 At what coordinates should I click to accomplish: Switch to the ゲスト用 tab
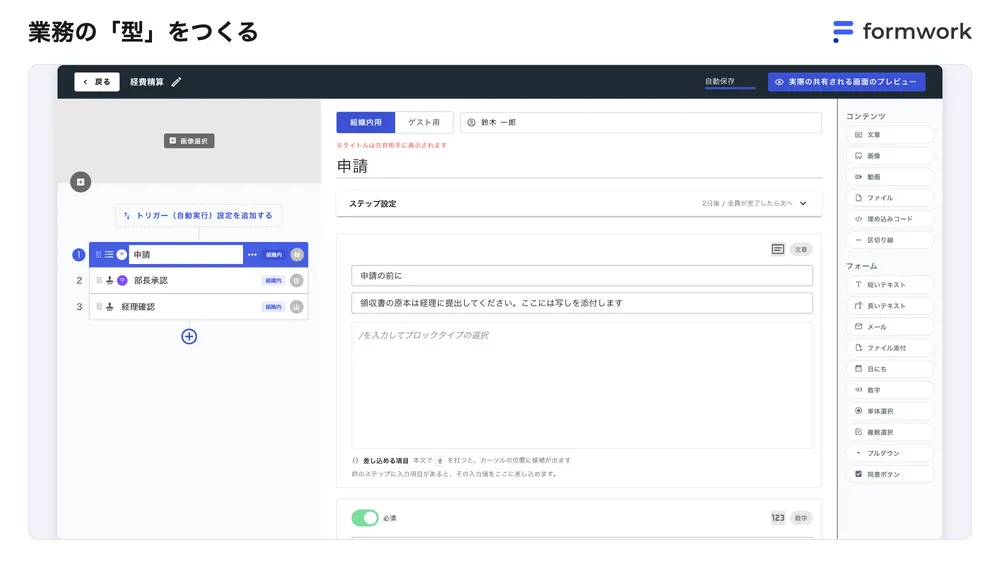424,122
